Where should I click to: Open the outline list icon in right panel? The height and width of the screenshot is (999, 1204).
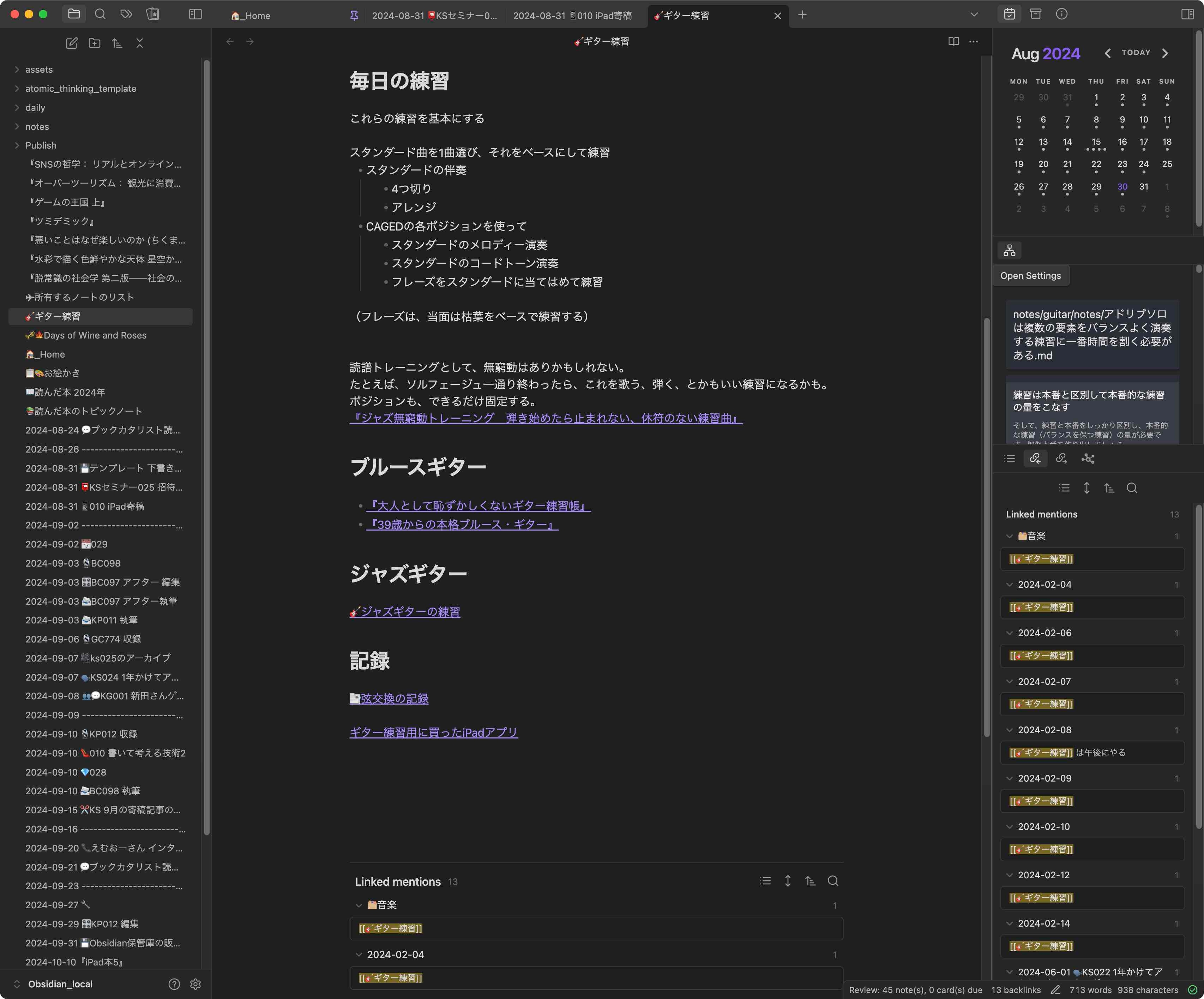[x=1010, y=459]
